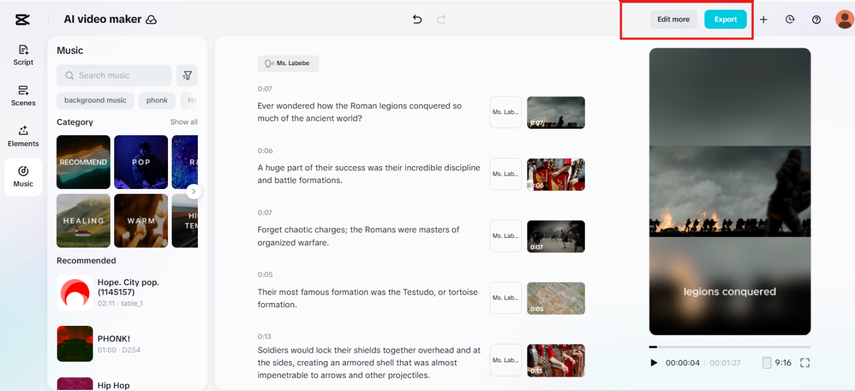Undo the last action
Viewport: 855px width, 391px height.
[417, 20]
